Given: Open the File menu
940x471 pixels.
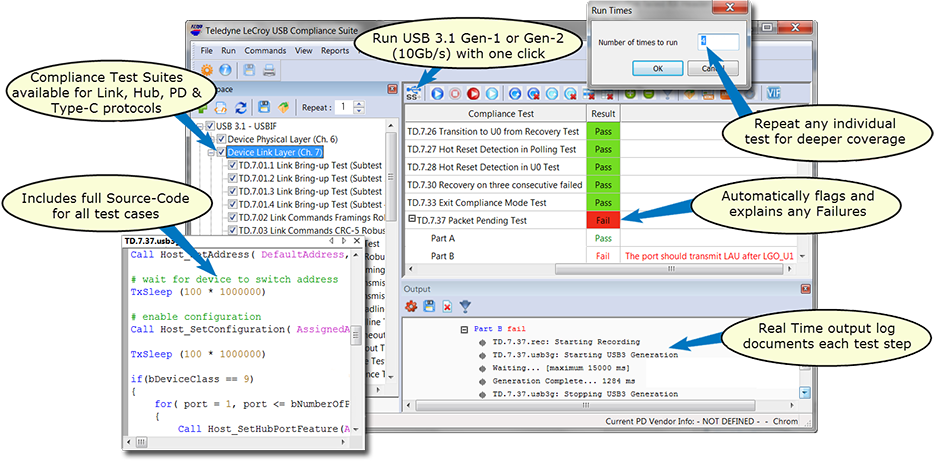Looking at the screenshot, I should point(207,51).
